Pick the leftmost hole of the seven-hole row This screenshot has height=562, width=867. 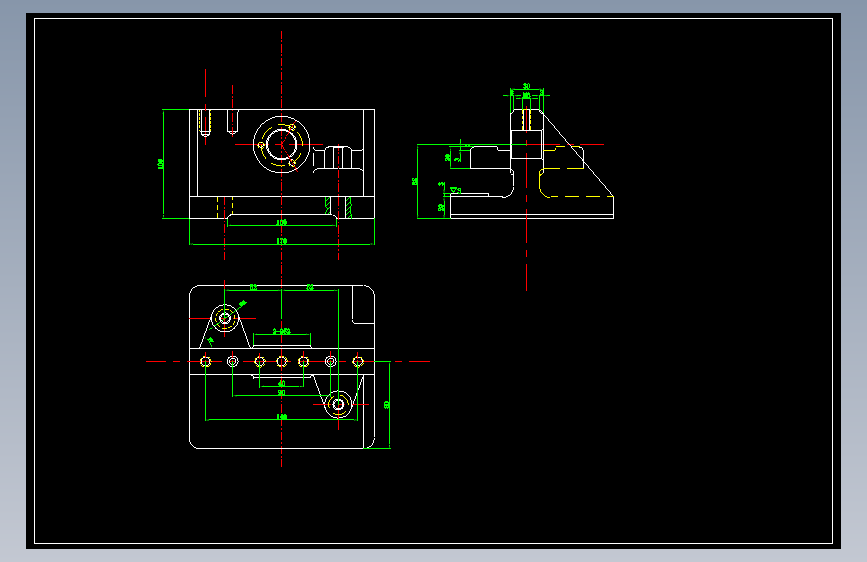206,362
